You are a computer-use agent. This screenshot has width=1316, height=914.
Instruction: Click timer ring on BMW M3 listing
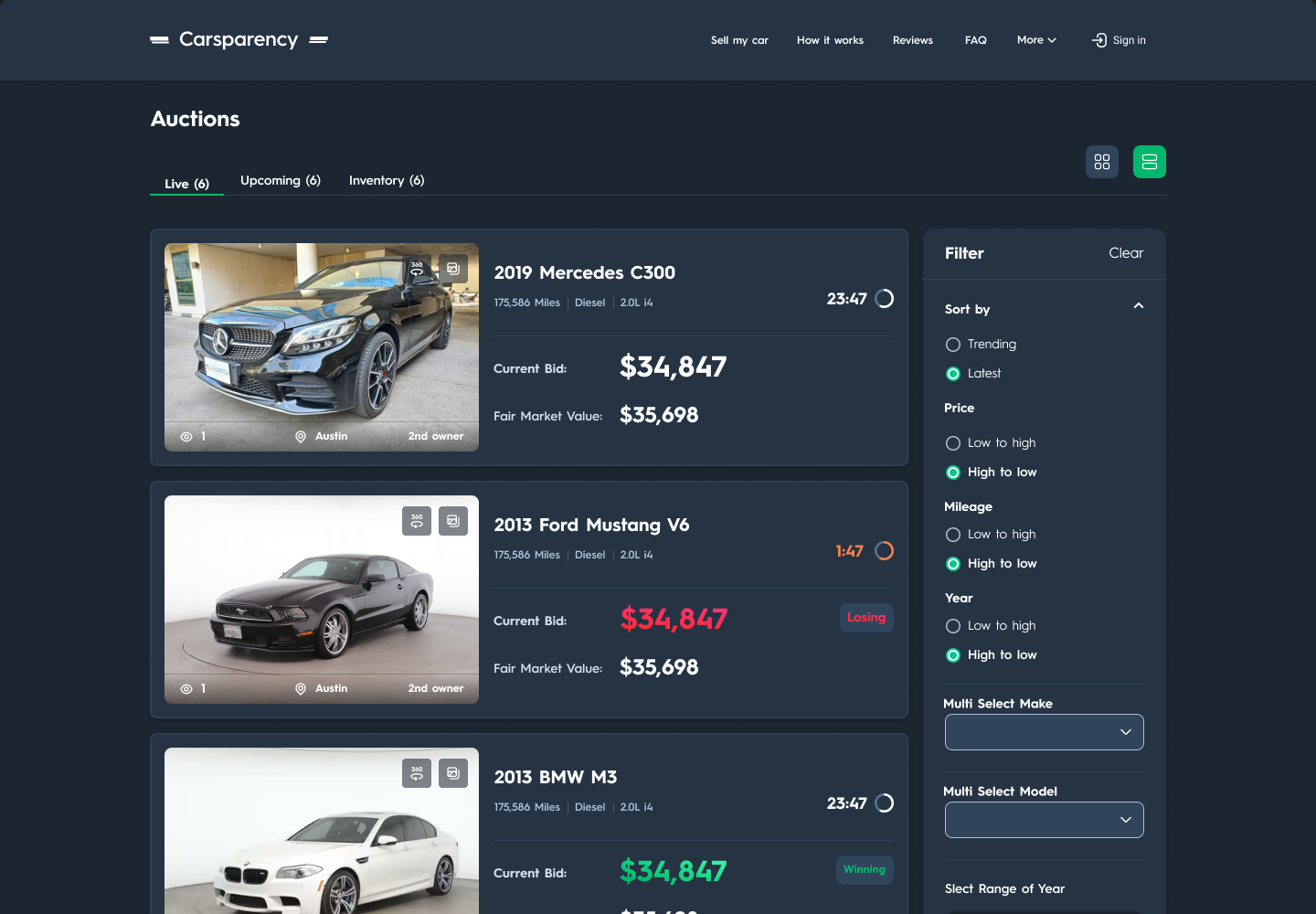click(x=885, y=803)
